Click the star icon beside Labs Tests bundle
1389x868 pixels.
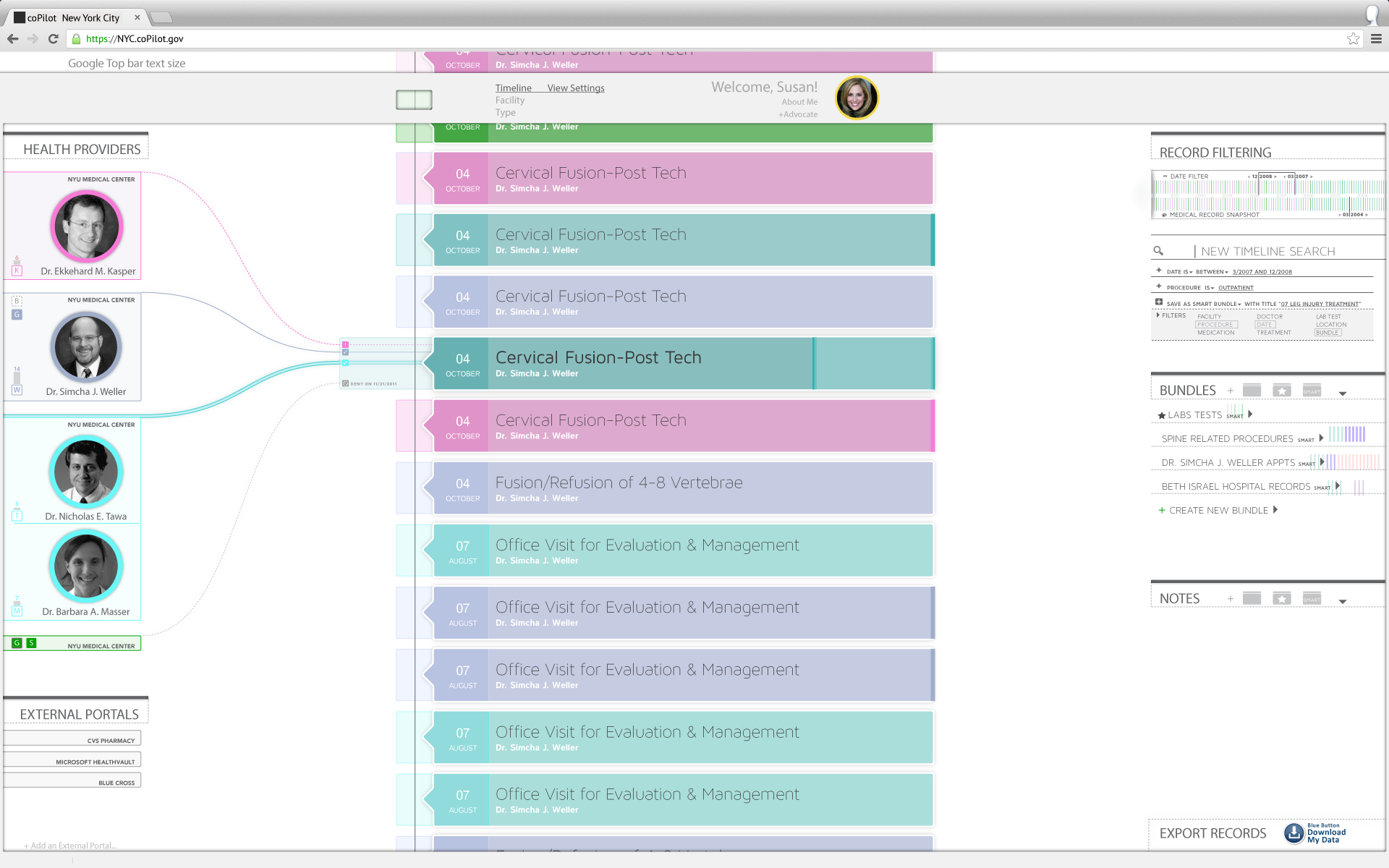1162,415
